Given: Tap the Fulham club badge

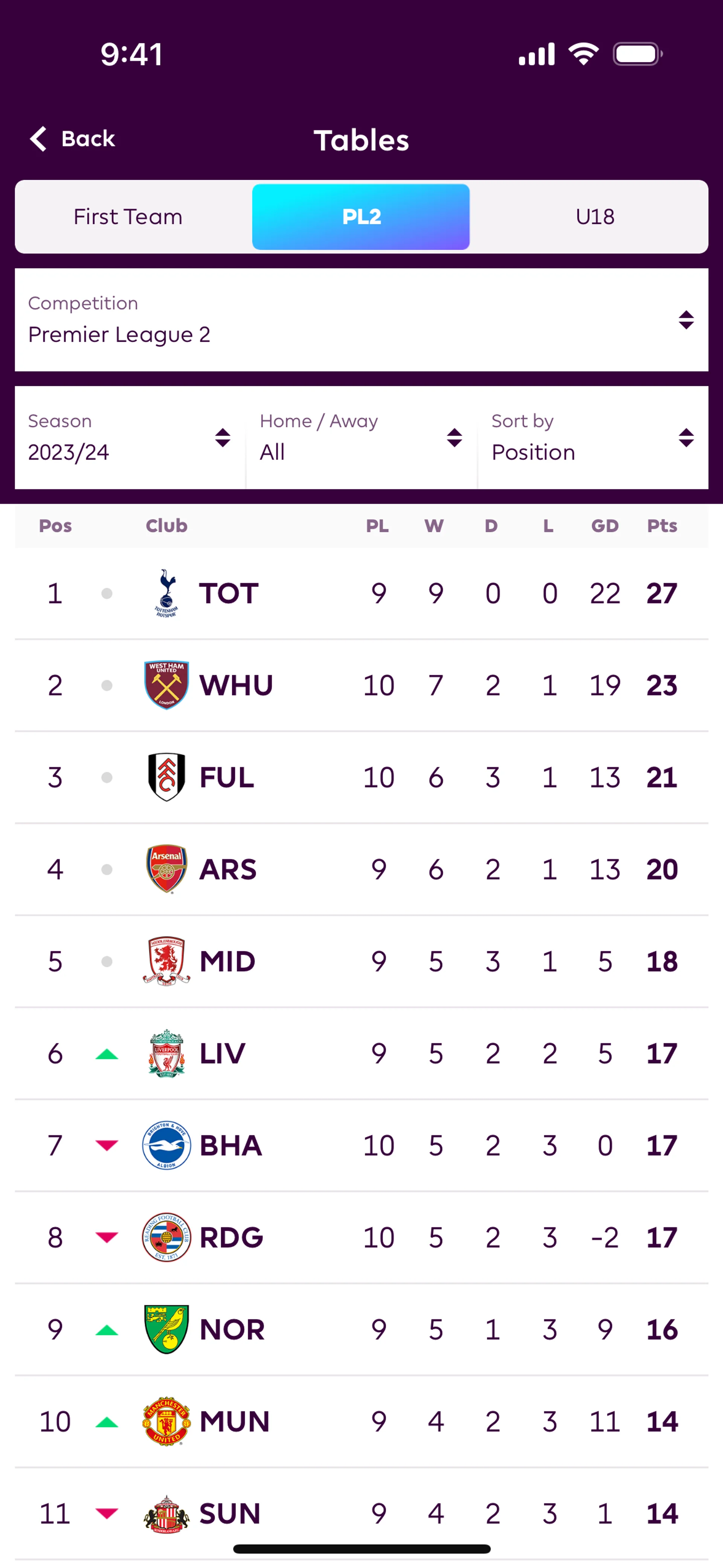Looking at the screenshot, I should click(166, 777).
